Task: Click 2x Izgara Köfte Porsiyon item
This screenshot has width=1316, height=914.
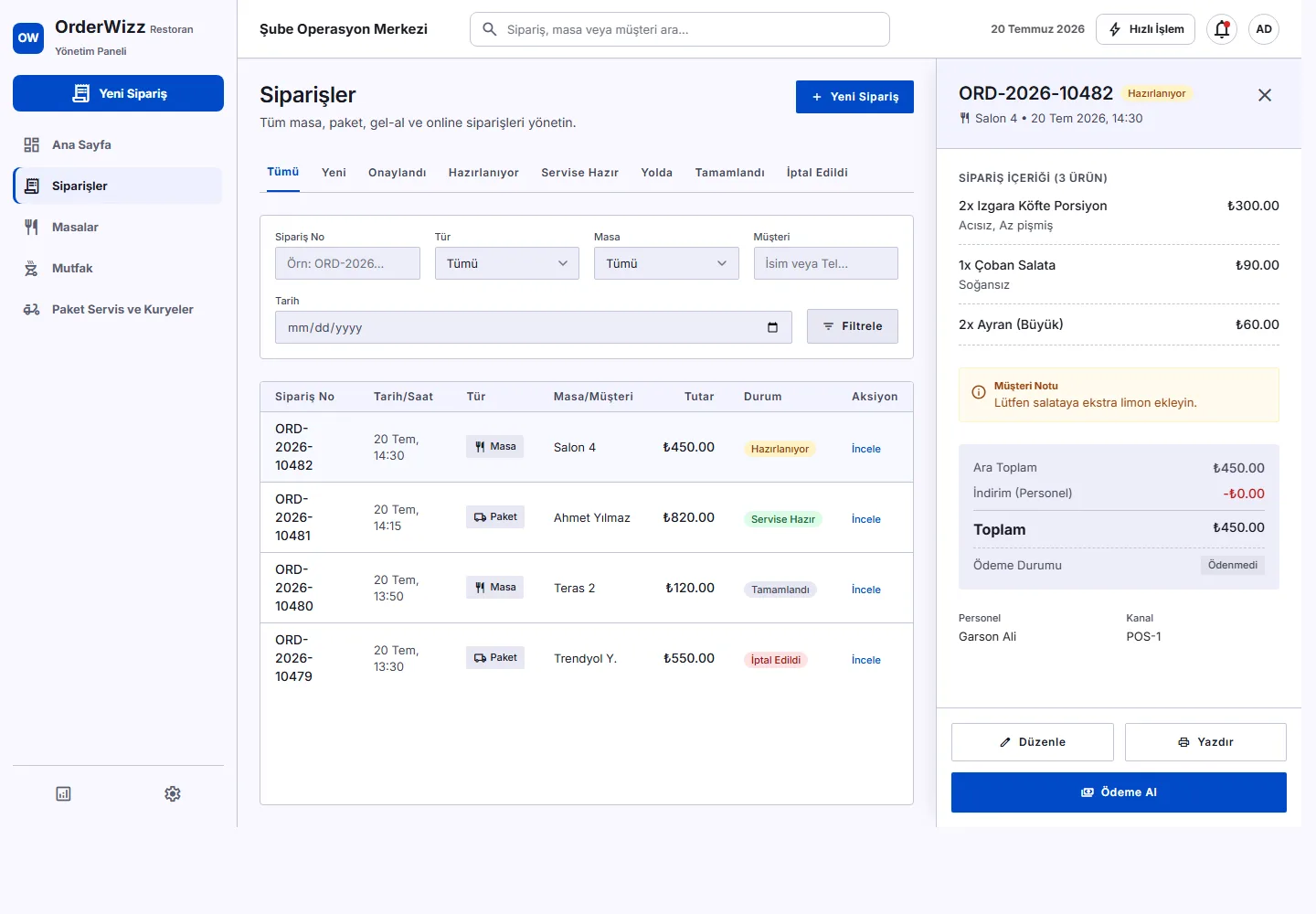Action: 1033,206
